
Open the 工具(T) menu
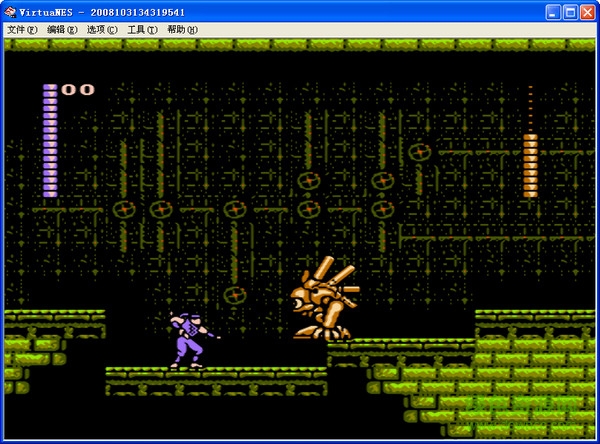142,29
